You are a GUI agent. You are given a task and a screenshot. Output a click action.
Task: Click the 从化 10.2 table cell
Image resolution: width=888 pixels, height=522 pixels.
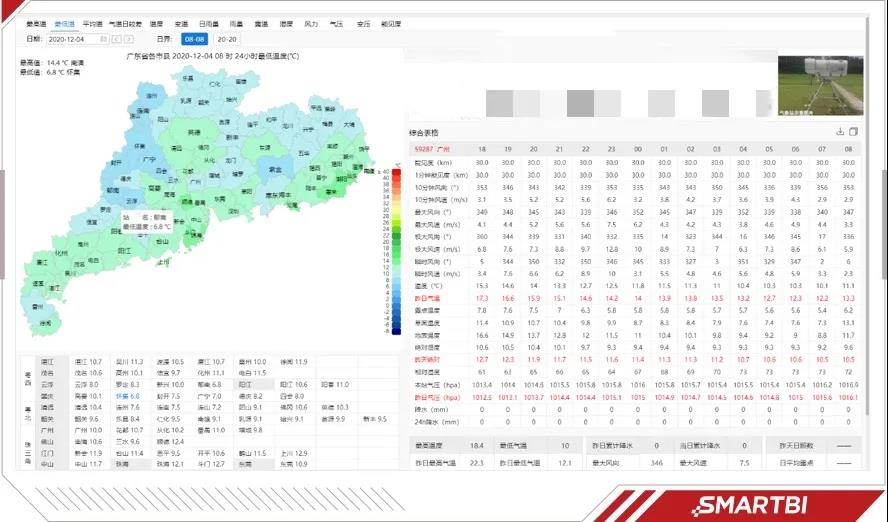[x=170, y=430]
